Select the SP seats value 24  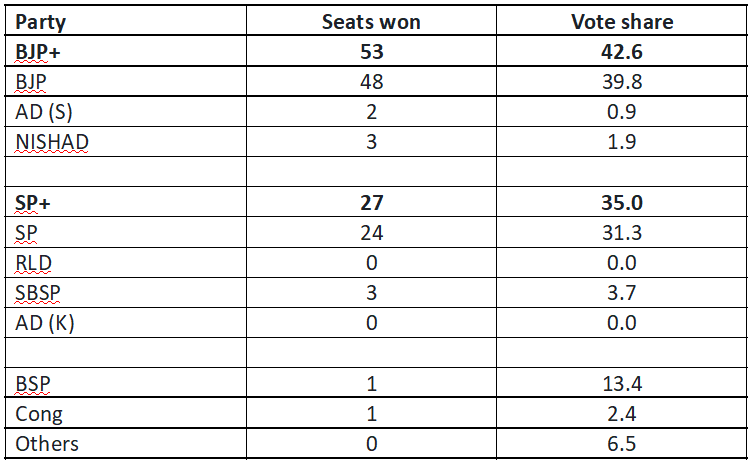(x=371, y=232)
